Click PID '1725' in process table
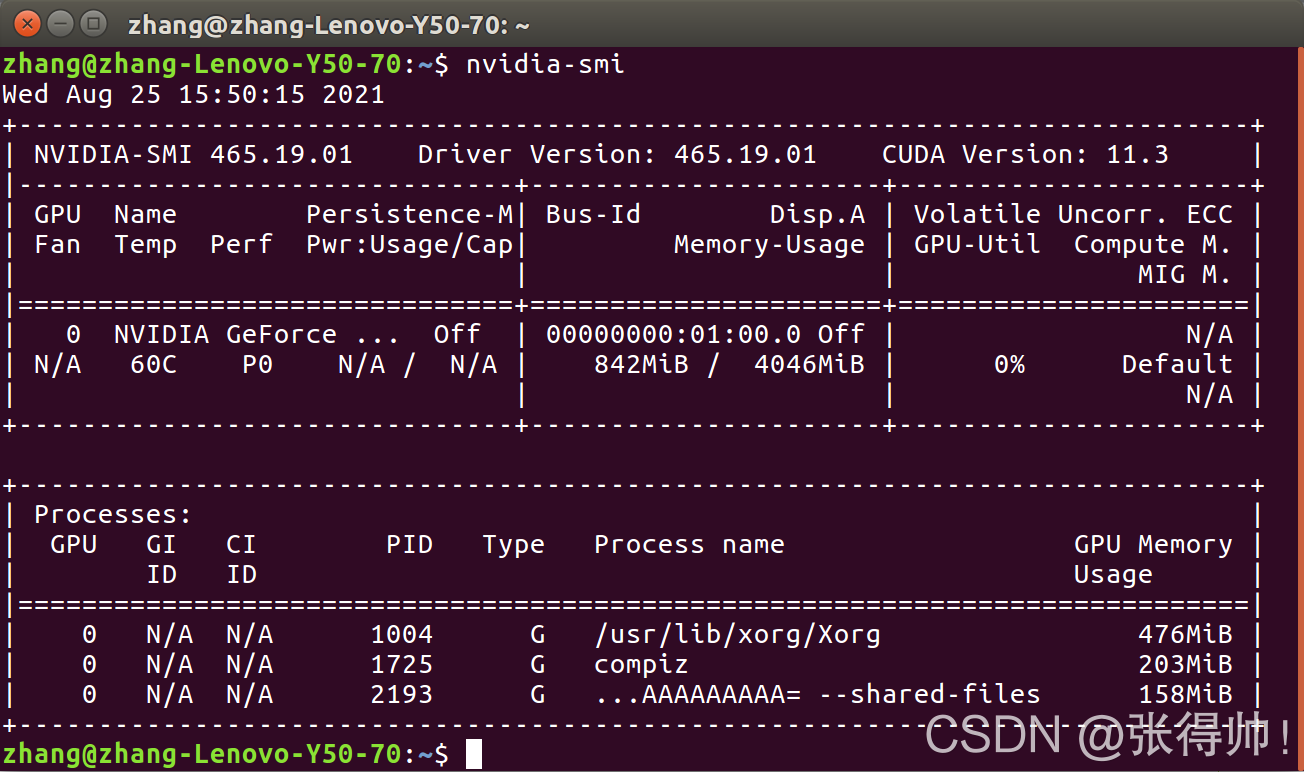Image resolution: width=1304 pixels, height=772 pixels. (x=401, y=665)
